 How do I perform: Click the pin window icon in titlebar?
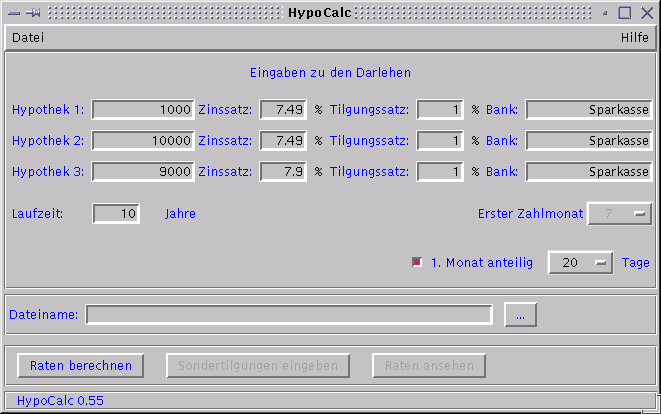(33, 13)
